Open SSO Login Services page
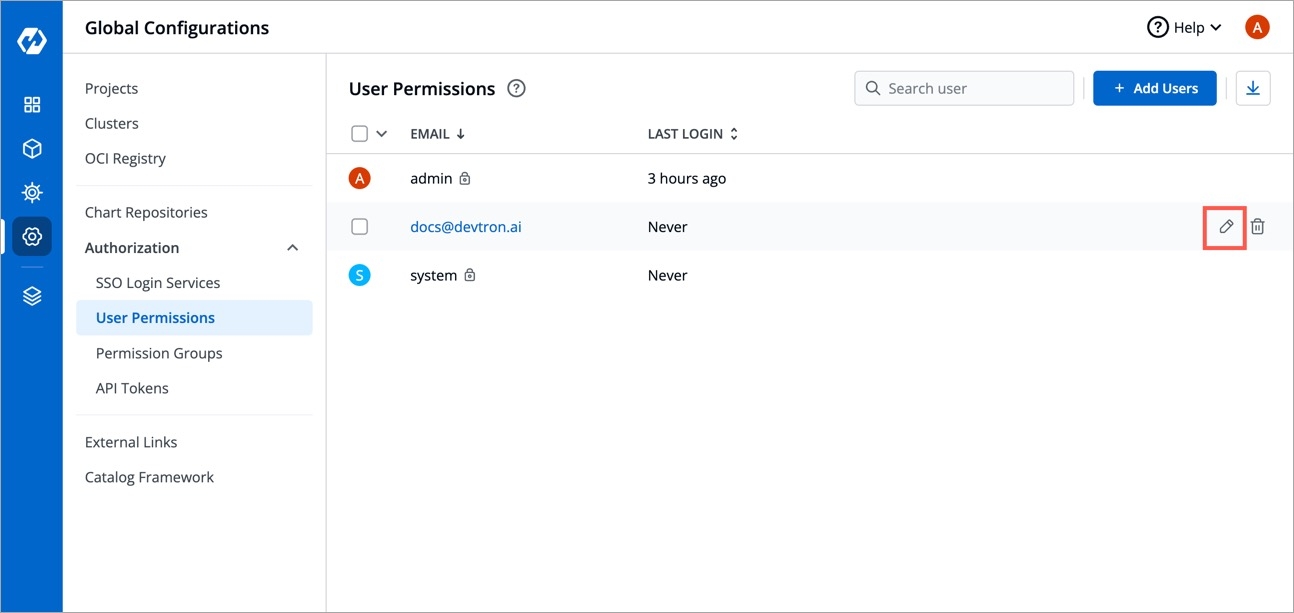 pos(158,283)
